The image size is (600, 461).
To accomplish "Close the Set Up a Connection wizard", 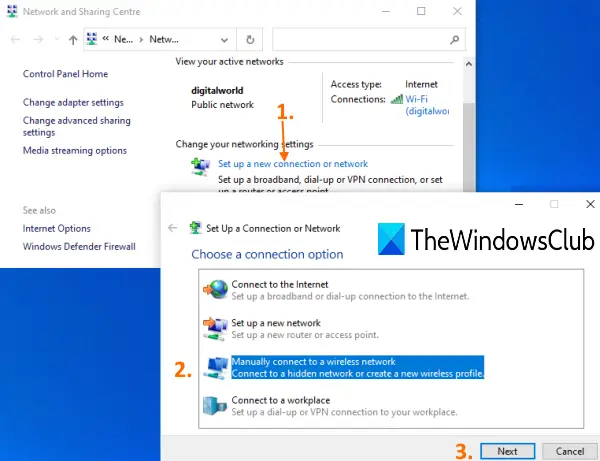I will 590,204.
